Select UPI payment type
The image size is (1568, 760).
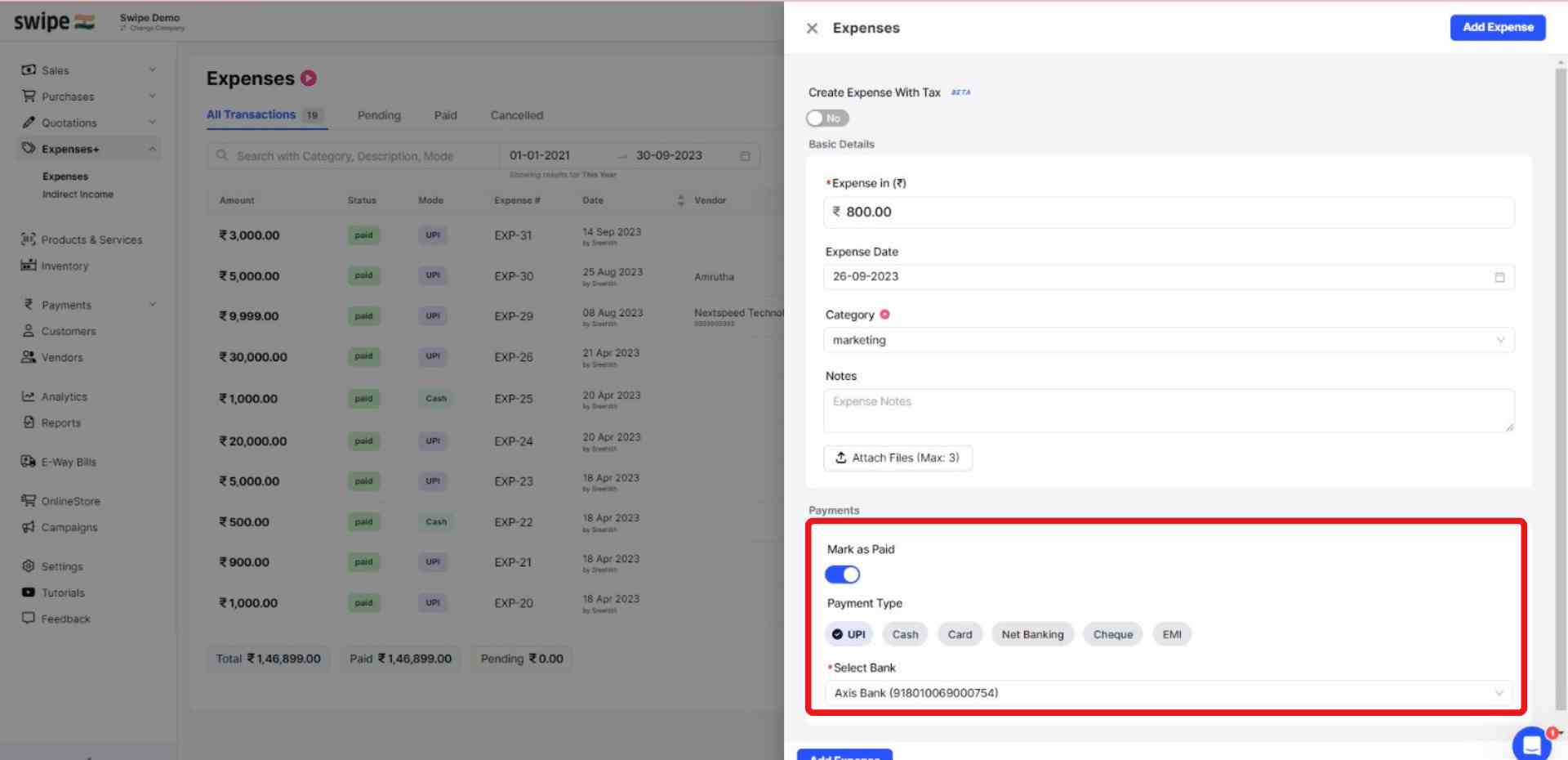coord(849,634)
